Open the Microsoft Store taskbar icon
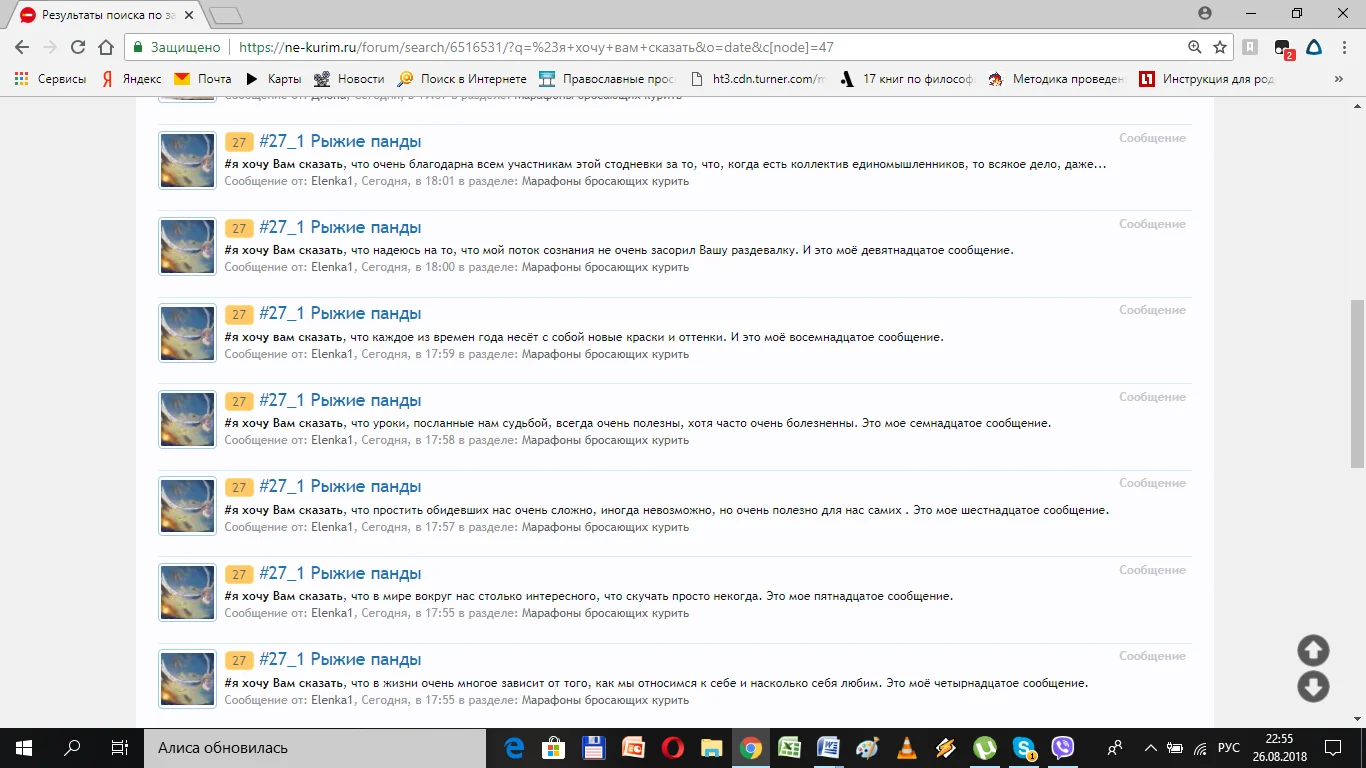 553,748
